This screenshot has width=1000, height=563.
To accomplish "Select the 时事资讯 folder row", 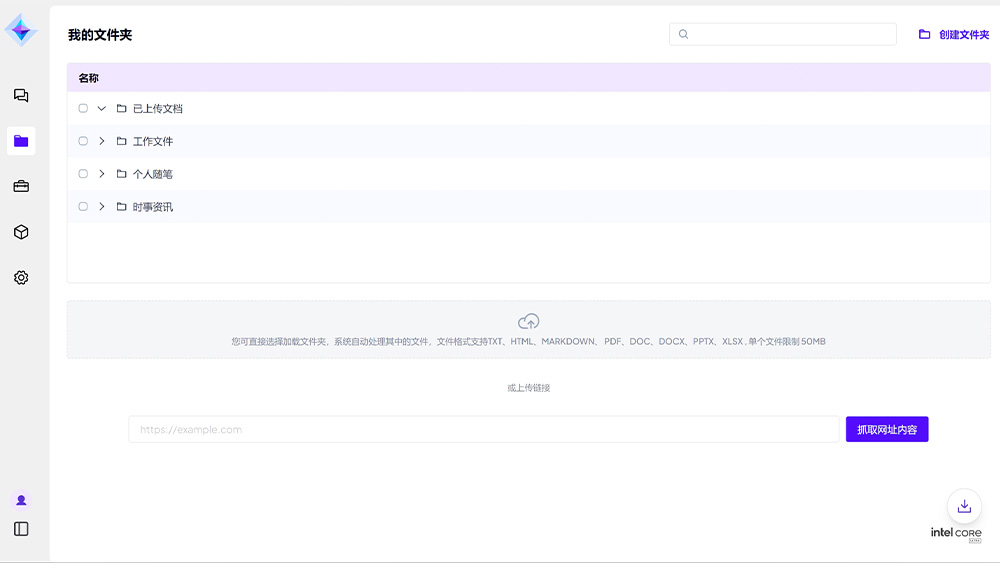I will point(153,207).
